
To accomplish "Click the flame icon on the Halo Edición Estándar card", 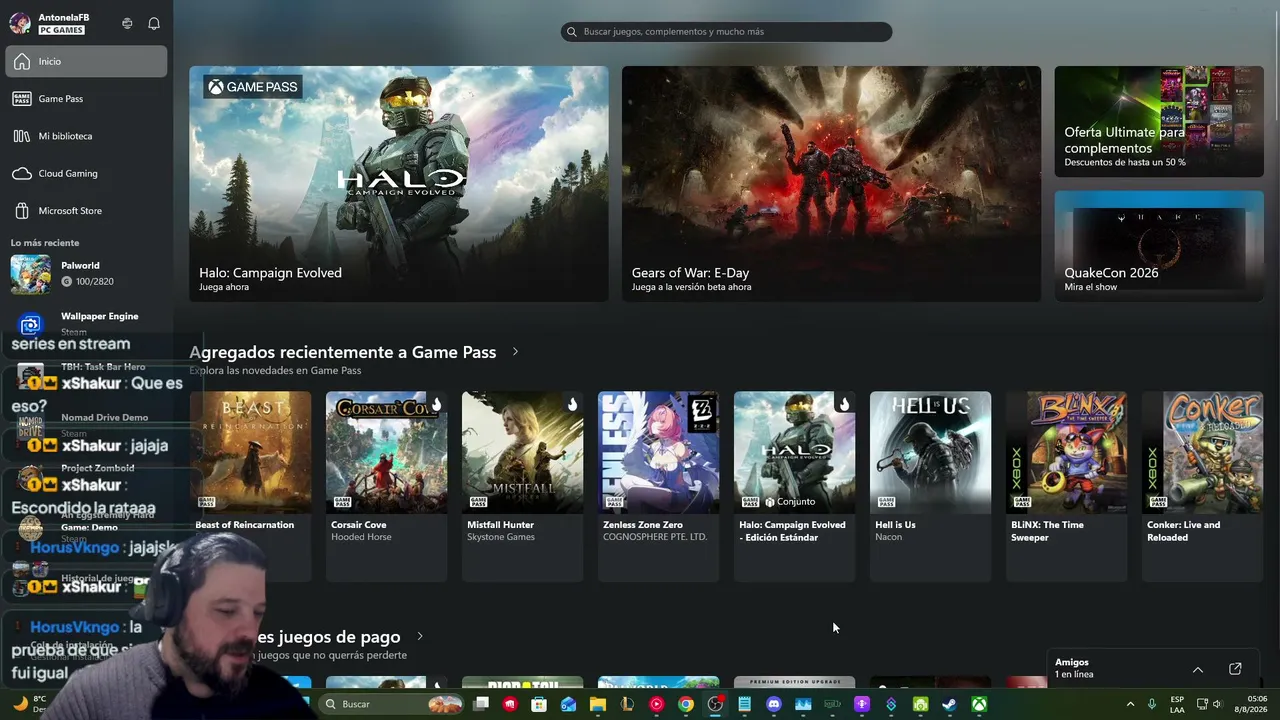I will click(x=844, y=404).
